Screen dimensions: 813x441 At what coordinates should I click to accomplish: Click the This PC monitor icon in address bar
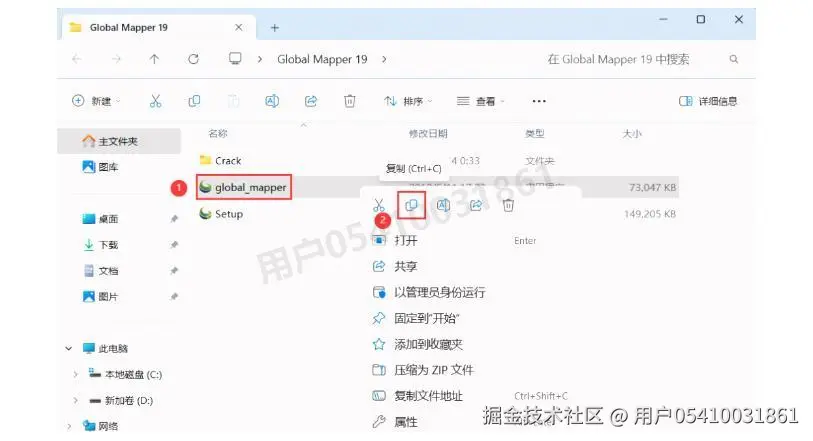[x=235, y=59]
